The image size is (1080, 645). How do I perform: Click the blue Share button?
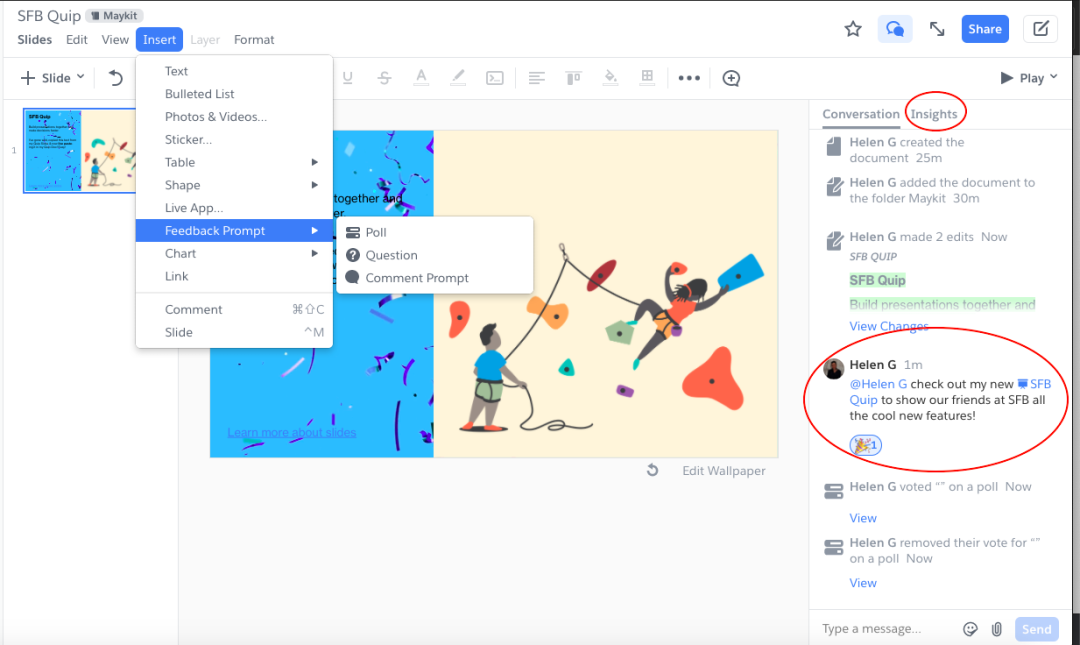985,29
